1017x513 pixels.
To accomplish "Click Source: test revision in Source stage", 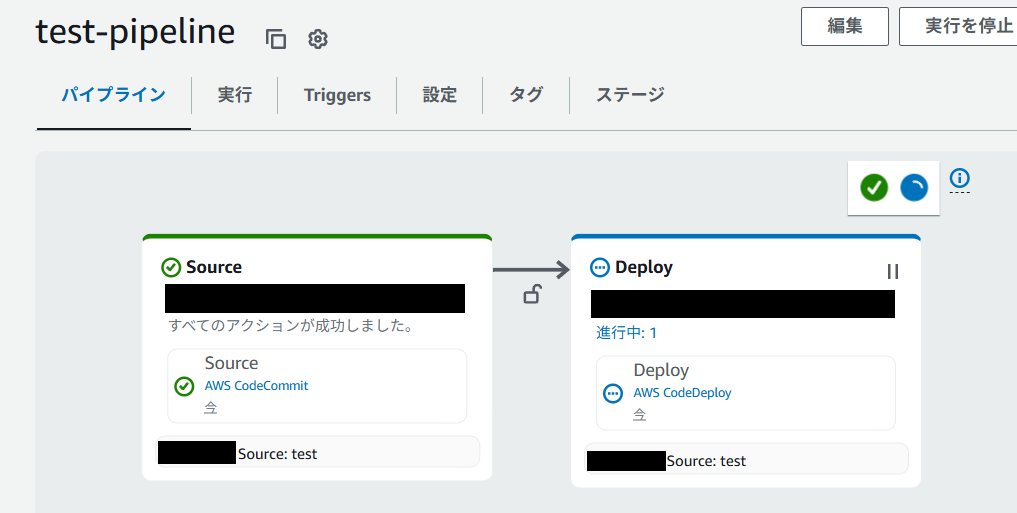I will [x=278, y=453].
